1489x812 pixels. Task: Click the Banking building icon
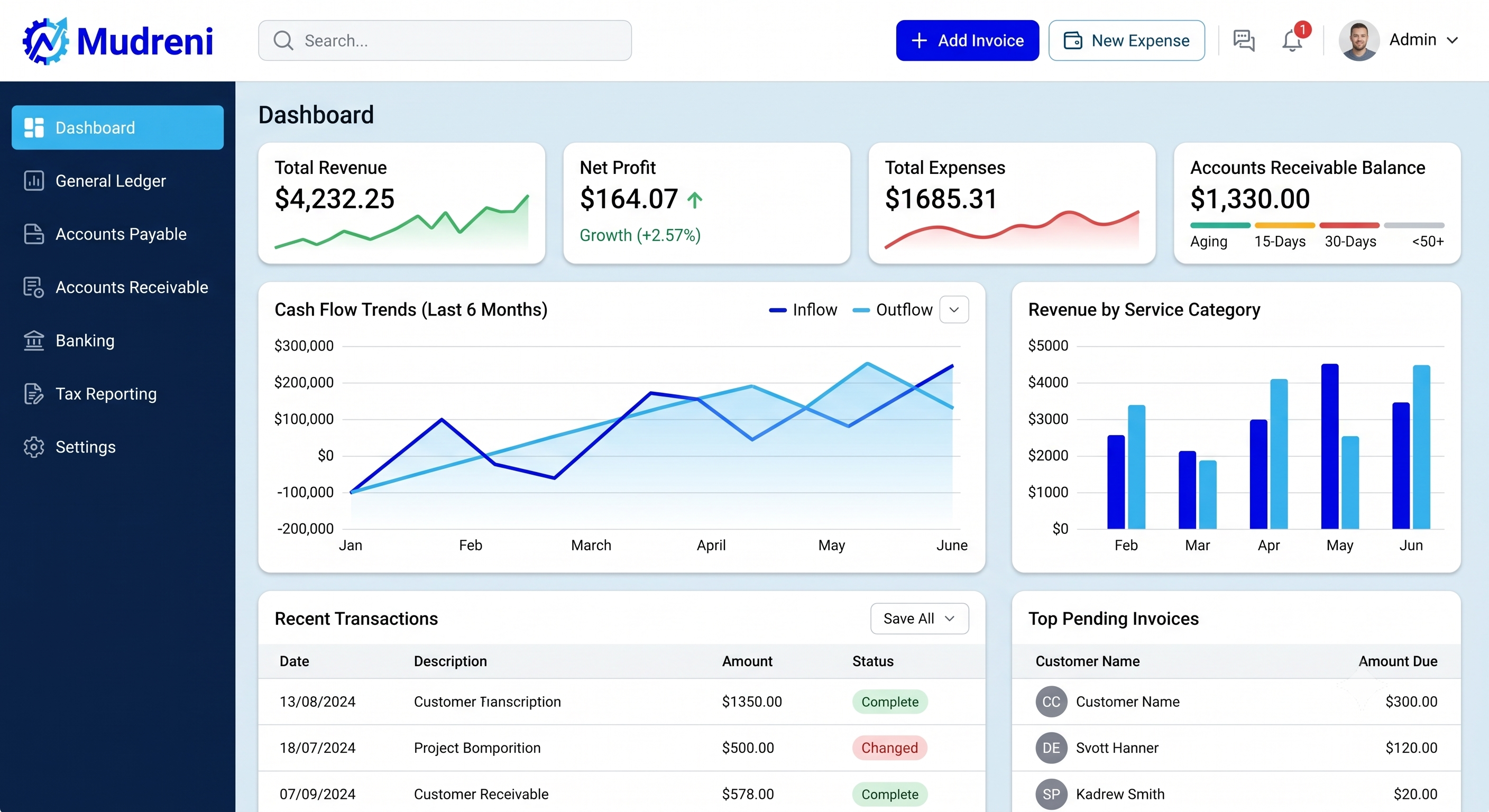click(34, 340)
